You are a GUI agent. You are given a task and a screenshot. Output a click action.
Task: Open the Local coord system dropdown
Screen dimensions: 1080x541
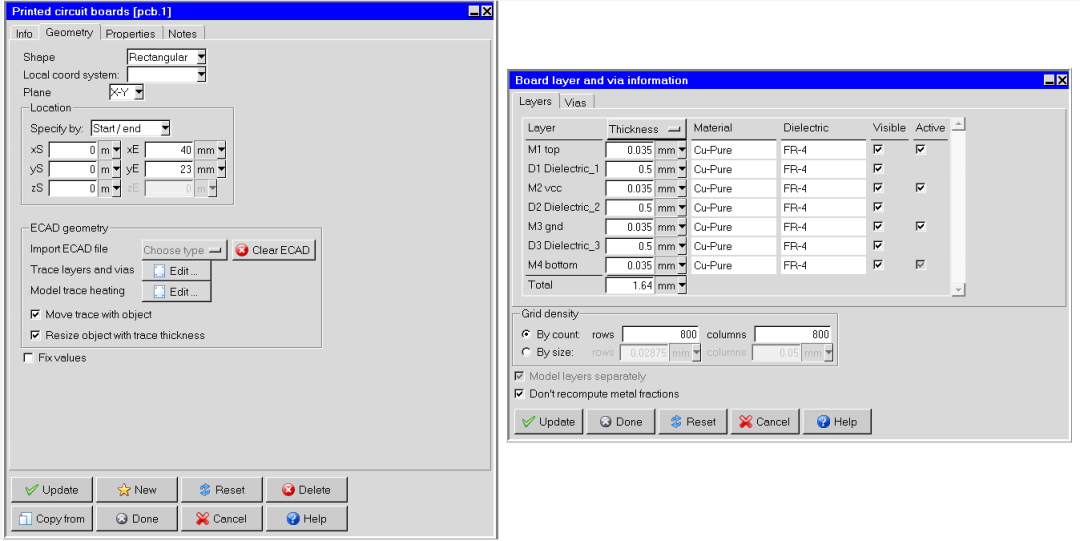tap(201, 74)
